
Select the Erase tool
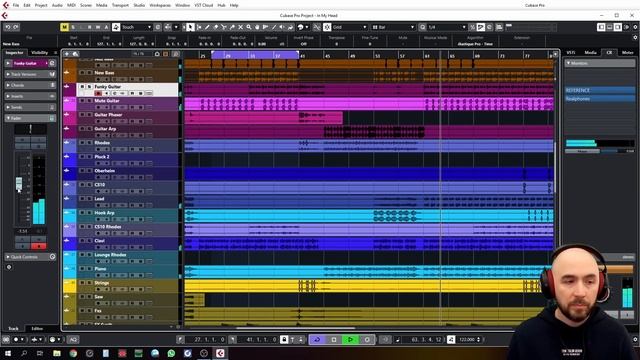(x=216, y=27)
